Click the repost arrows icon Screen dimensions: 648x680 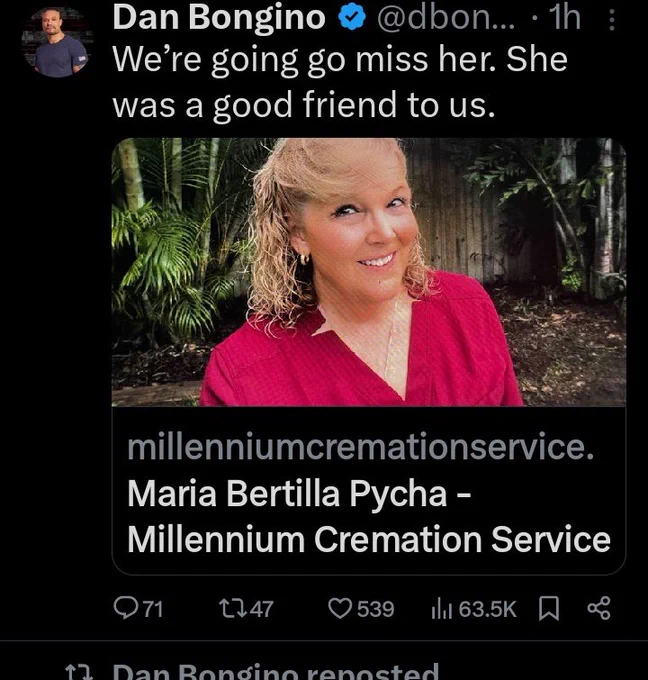click(232, 608)
